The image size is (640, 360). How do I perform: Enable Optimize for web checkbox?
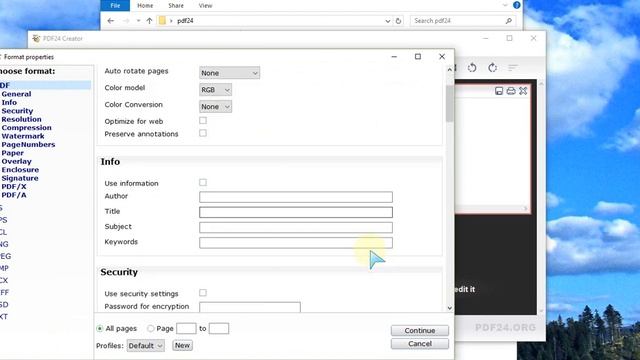click(x=203, y=120)
